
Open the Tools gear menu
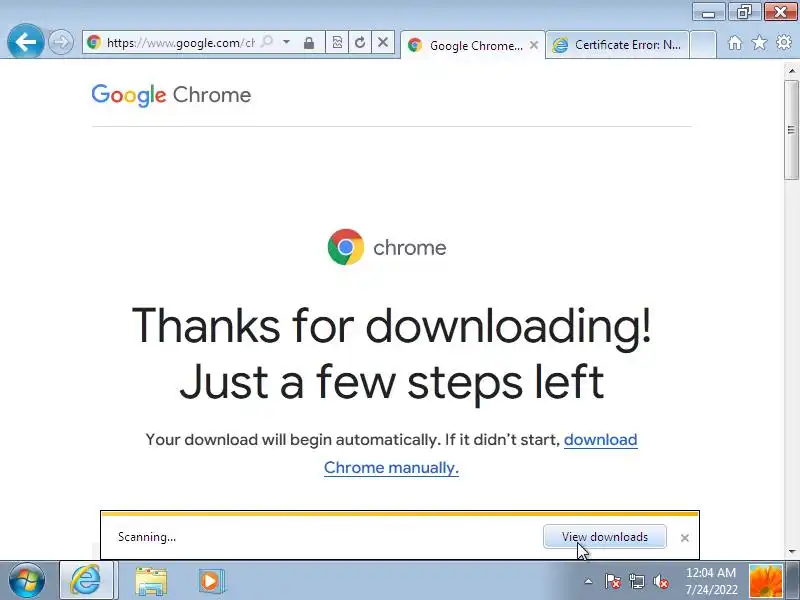point(784,43)
